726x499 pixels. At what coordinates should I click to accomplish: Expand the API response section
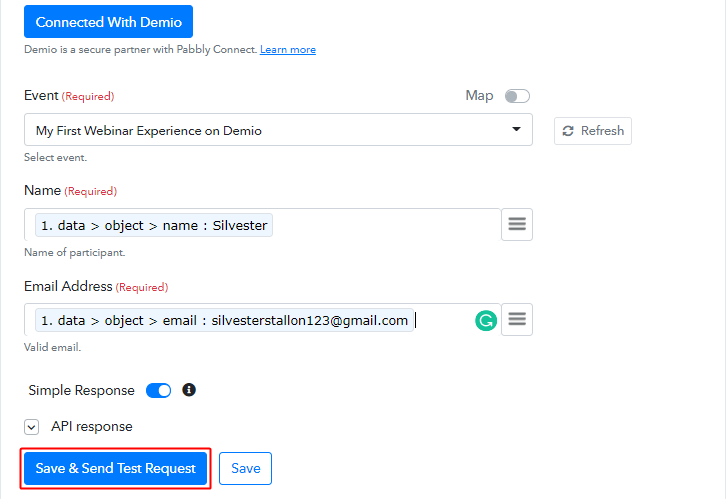coord(31,427)
